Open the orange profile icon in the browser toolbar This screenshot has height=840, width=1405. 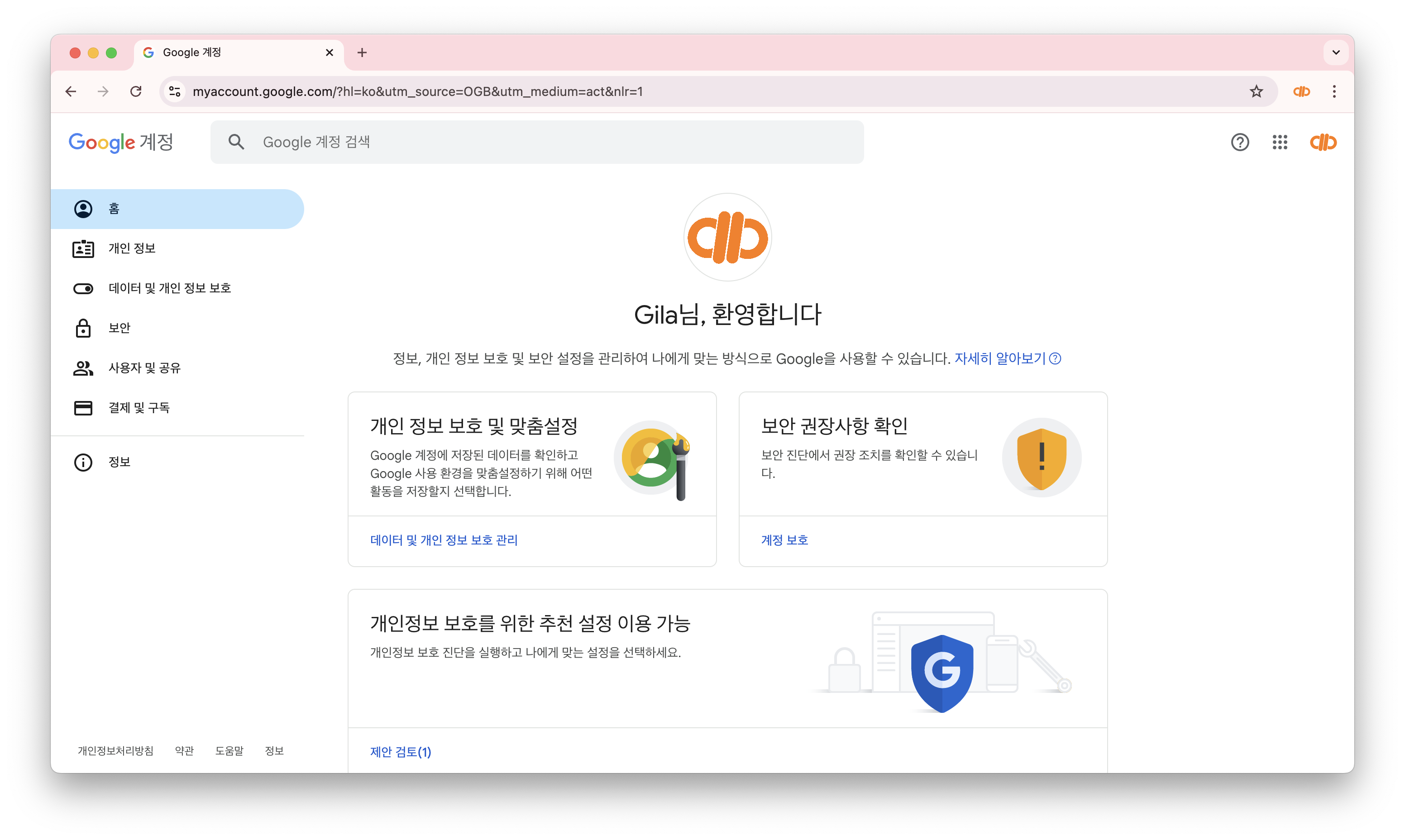(x=1301, y=91)
